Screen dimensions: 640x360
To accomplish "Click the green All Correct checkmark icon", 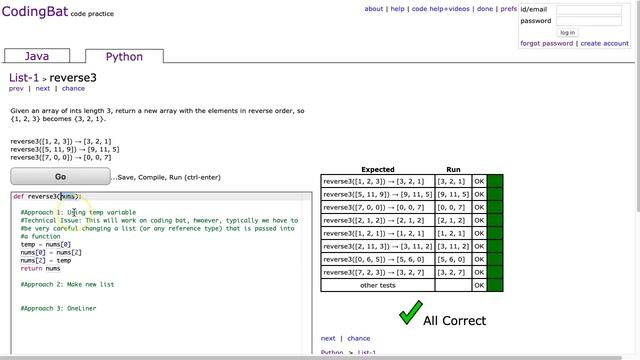I will (x=411, y=313).
